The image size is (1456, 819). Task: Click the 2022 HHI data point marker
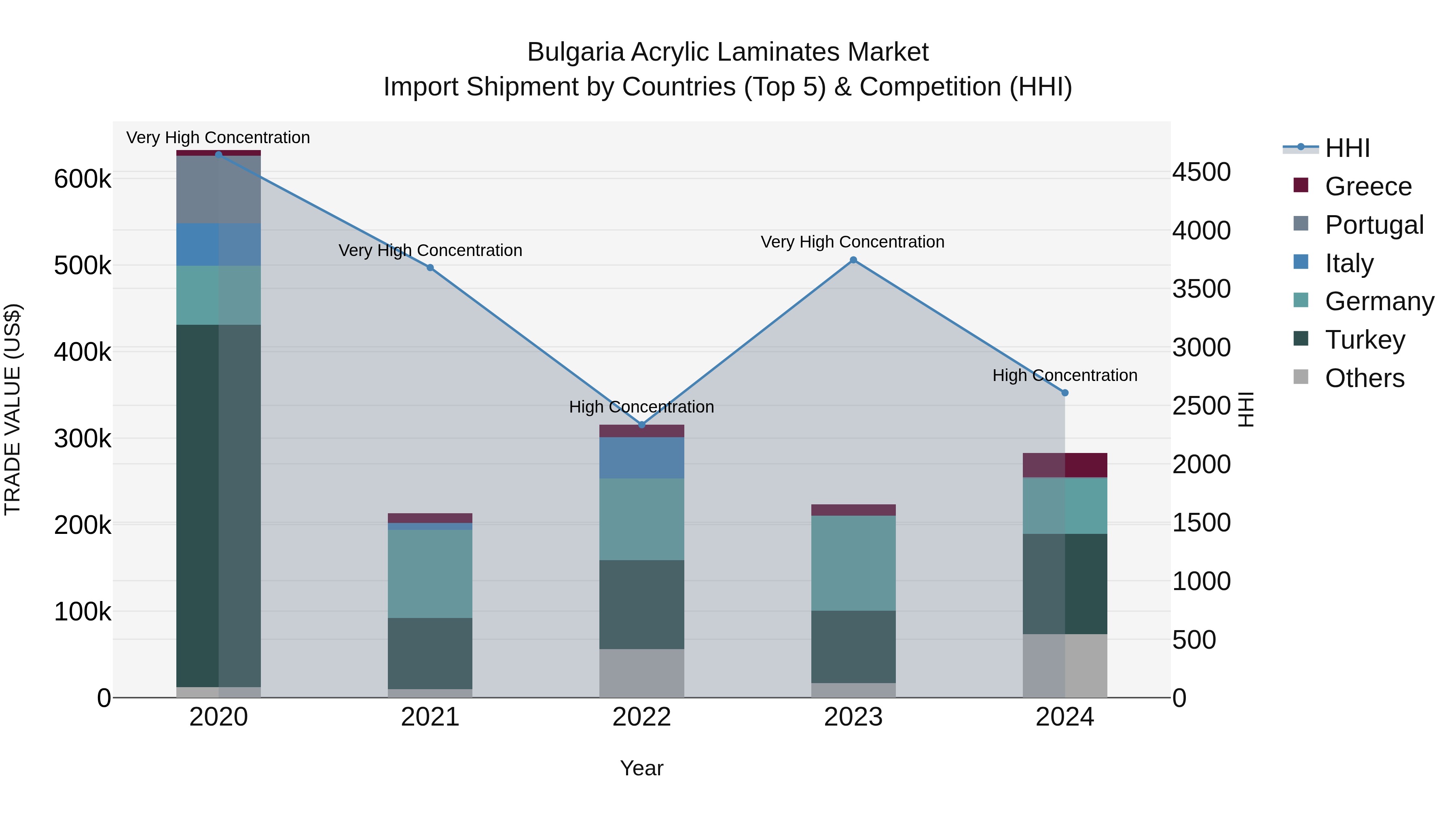641,425
